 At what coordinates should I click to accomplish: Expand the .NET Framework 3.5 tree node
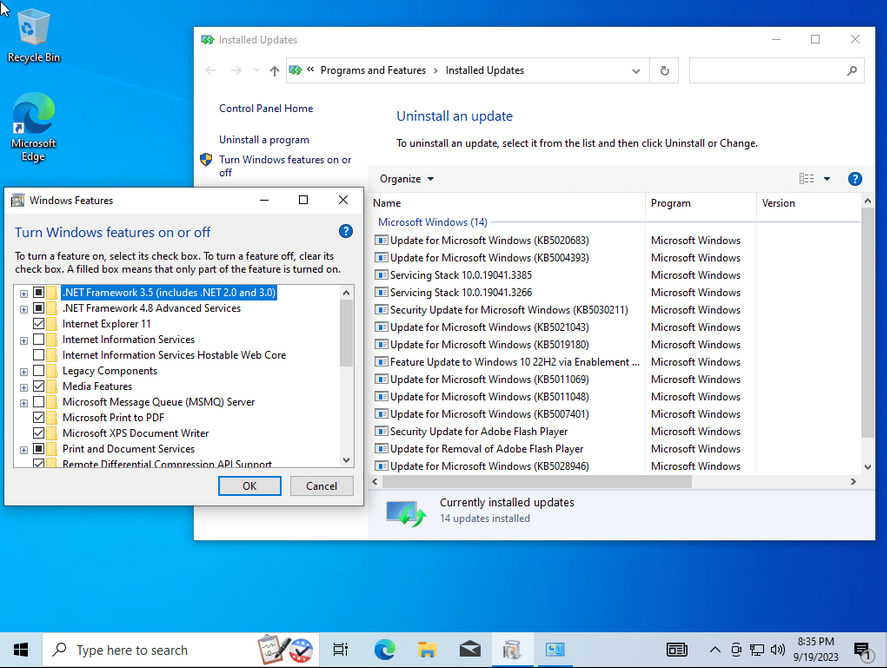24,294
